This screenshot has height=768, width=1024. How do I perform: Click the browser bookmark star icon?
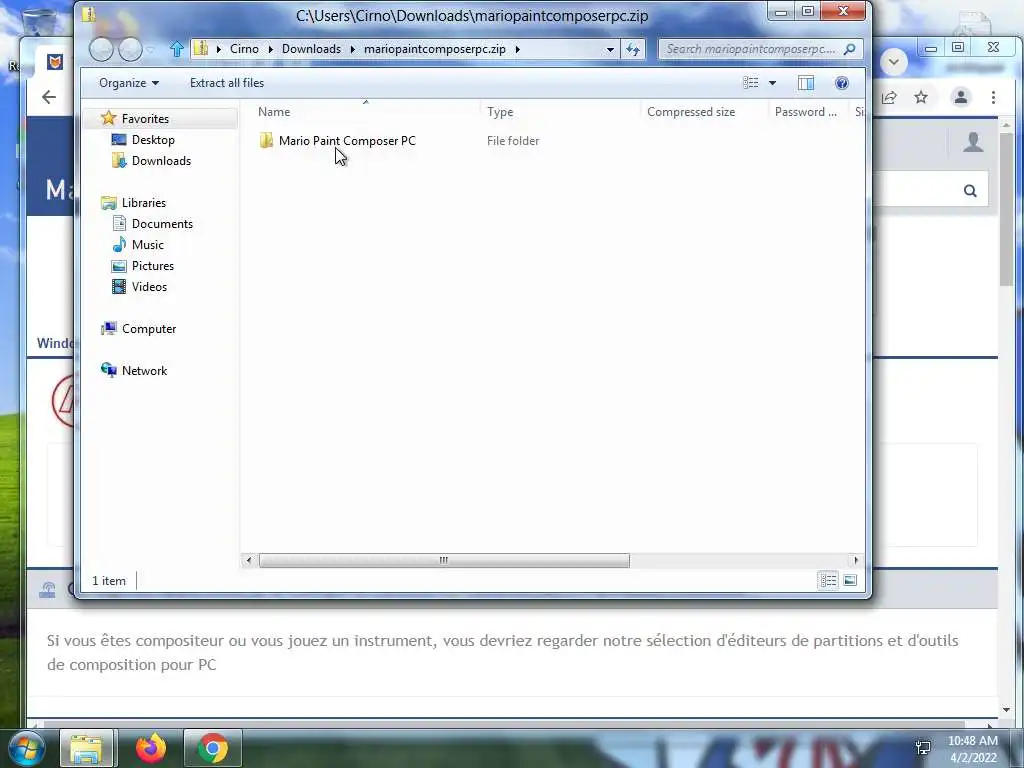pyautogui.click(x=921, y=97)
